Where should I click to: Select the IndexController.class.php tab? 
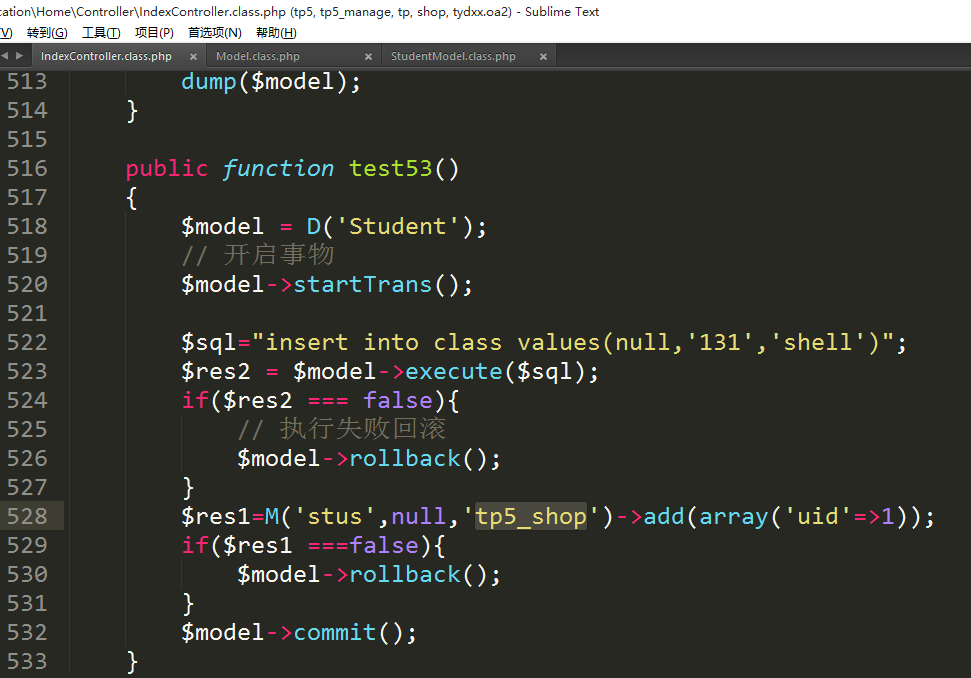[x=106, y=57]
